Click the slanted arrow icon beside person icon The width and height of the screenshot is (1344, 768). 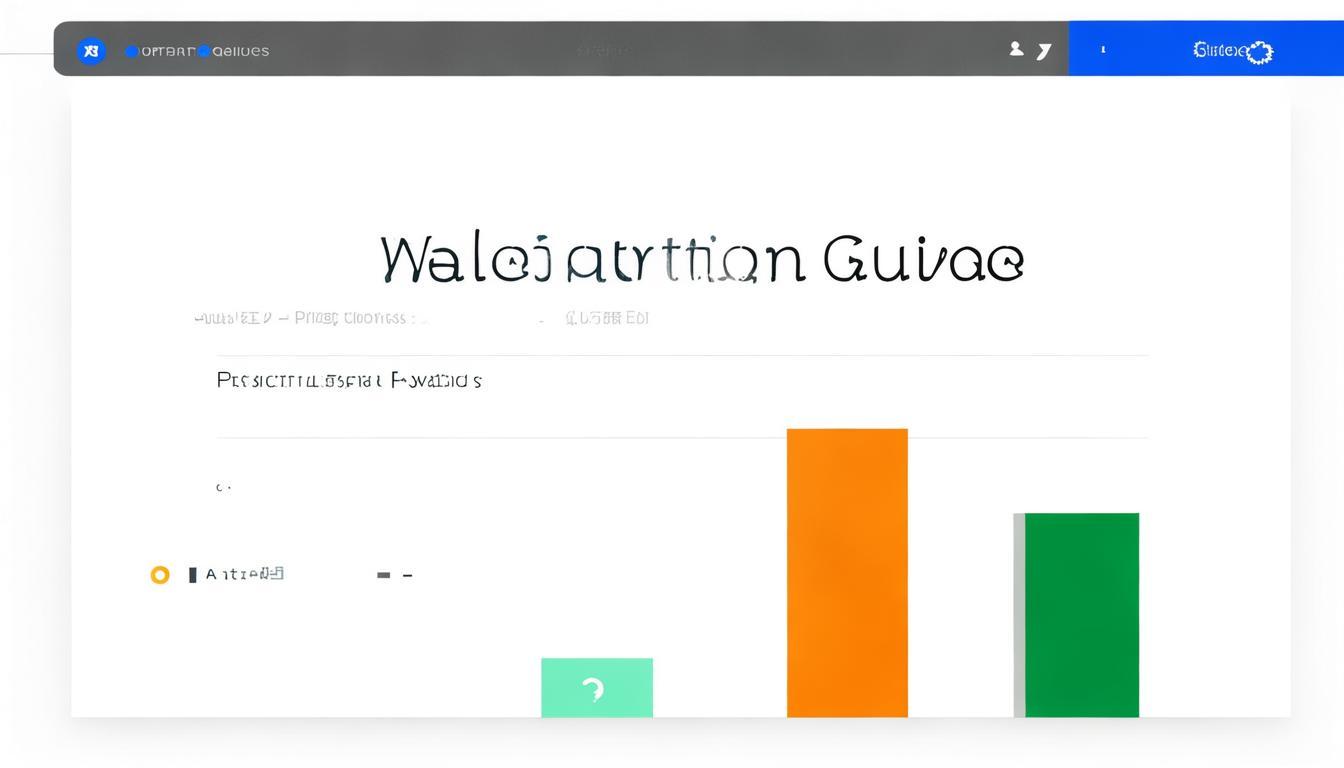[x=1044, y=51]
